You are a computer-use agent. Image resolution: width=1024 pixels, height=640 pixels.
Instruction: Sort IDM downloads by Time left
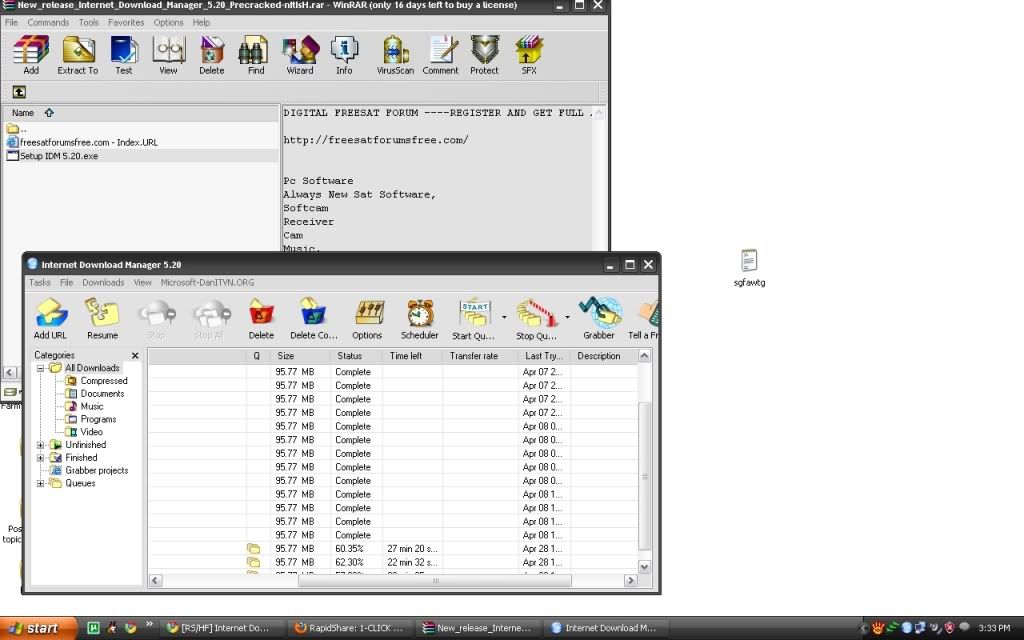coord(412,356)
